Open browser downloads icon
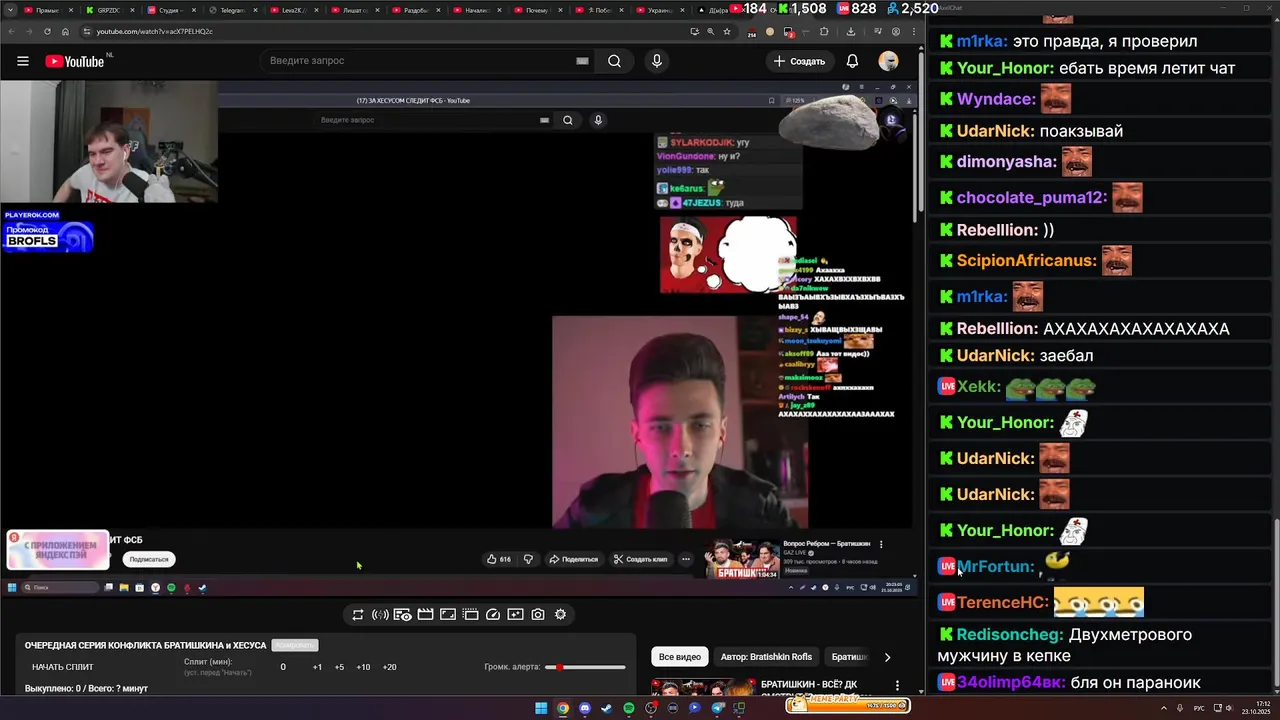Screen dimensions: 1280x720 (851, 31)
